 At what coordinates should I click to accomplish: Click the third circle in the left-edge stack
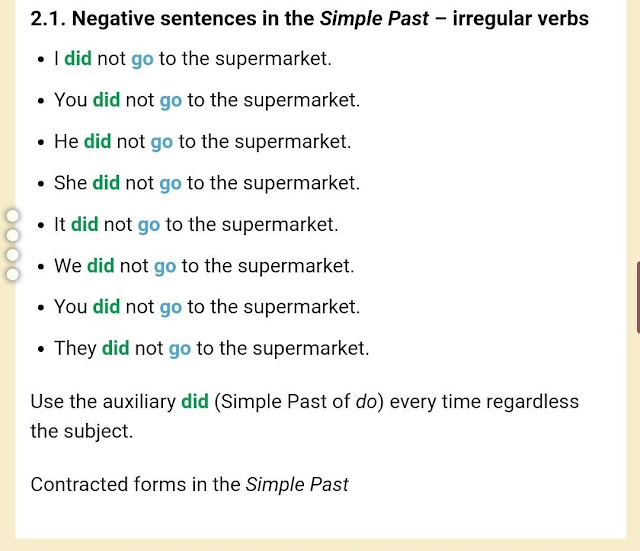(x=13, y=255)
